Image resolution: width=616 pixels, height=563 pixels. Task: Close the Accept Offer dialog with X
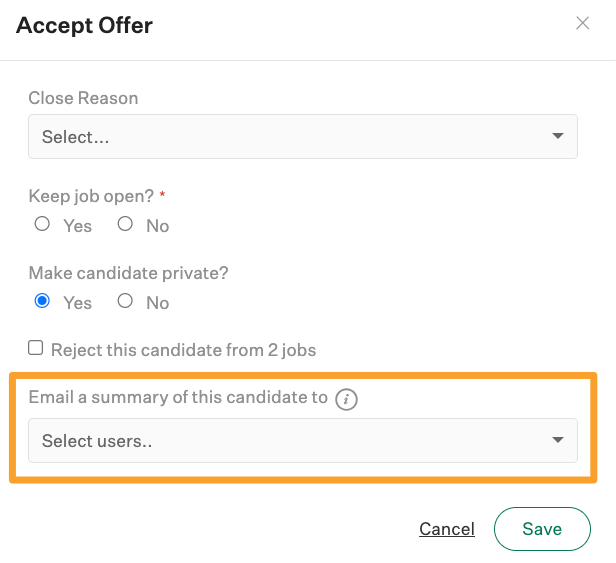coord(582,23)
